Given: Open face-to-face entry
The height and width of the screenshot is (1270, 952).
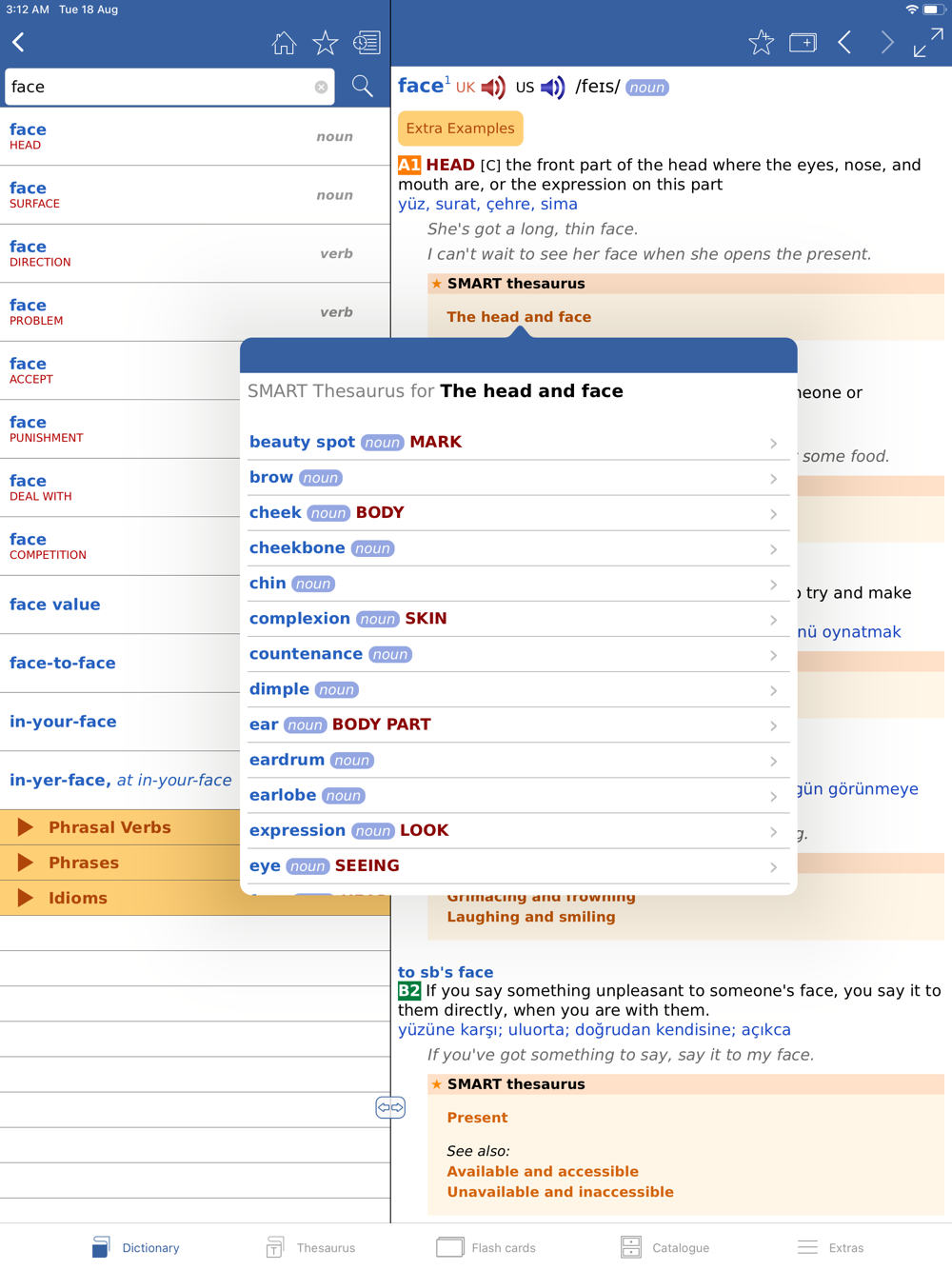Looking at the screenshot, I should pos(120,664).
